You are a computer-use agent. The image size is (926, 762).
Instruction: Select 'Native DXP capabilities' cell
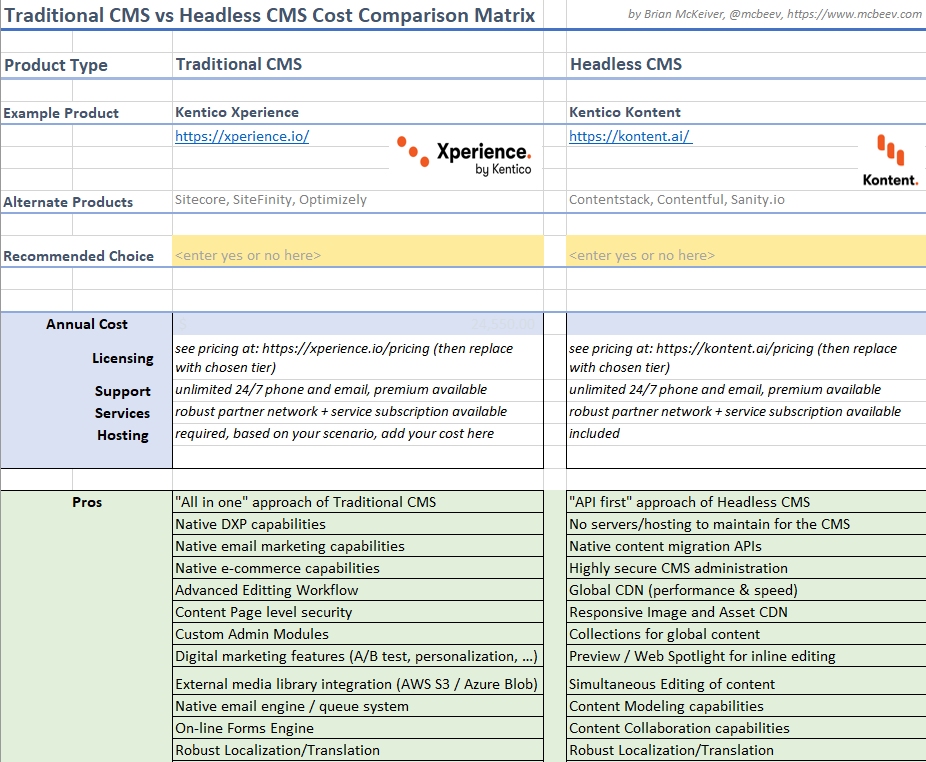[358, 524]
